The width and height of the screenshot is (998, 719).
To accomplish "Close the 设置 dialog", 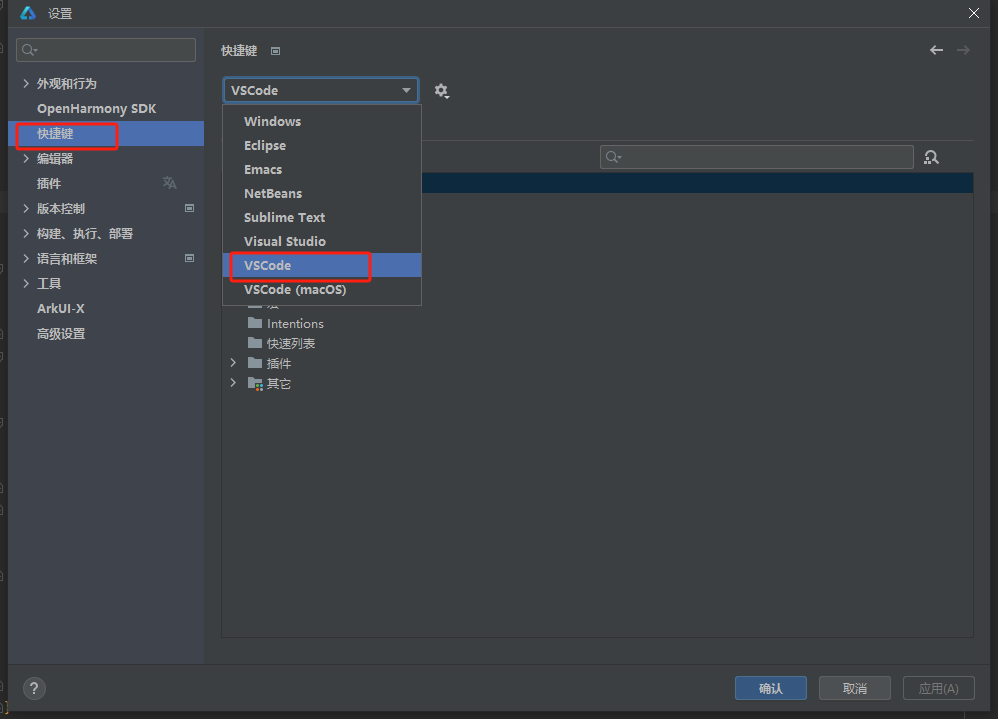I will click(974, 13).
